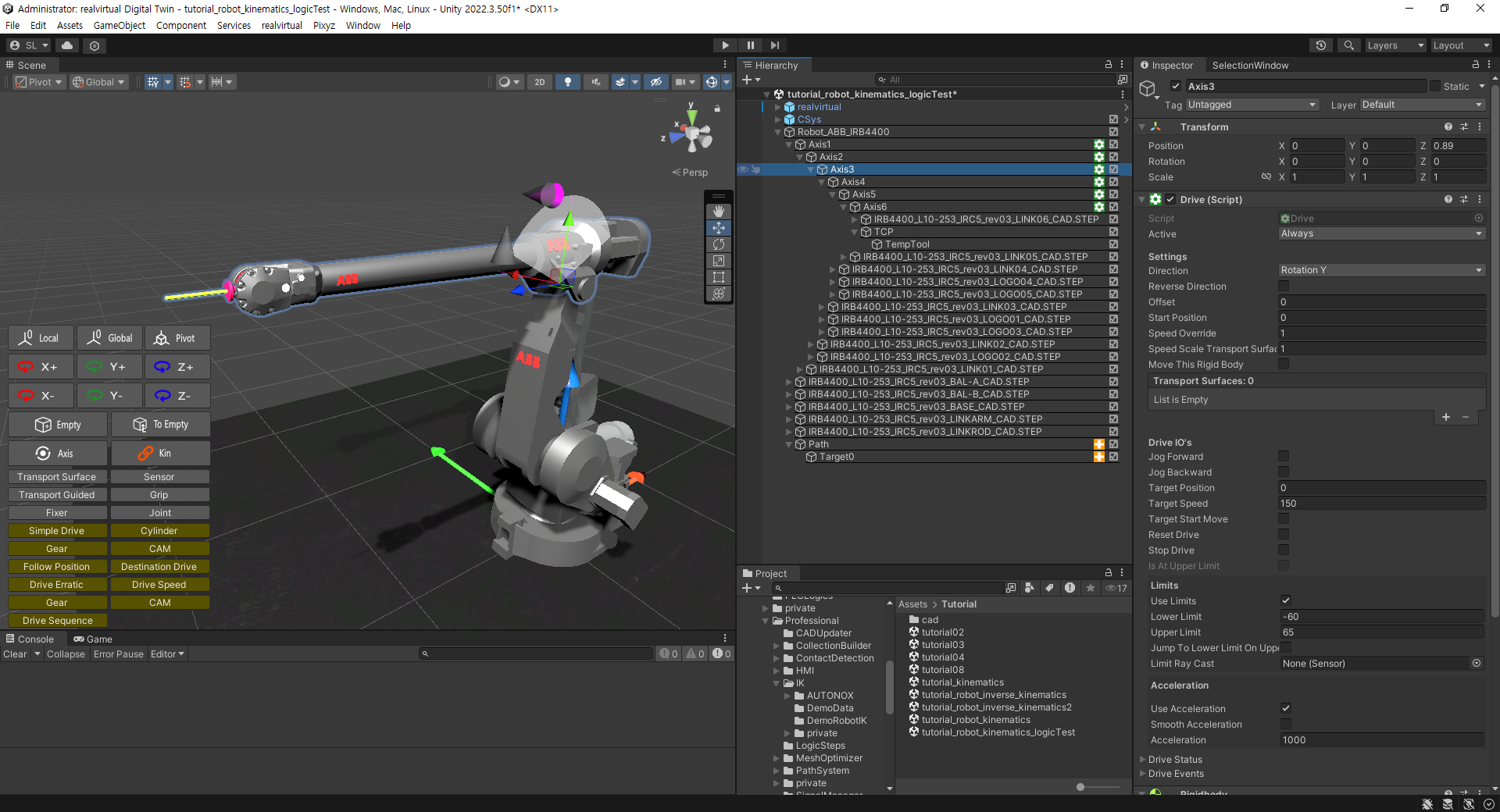
Task: Open the realvirtual menu
Action: (x=281, y=26)
